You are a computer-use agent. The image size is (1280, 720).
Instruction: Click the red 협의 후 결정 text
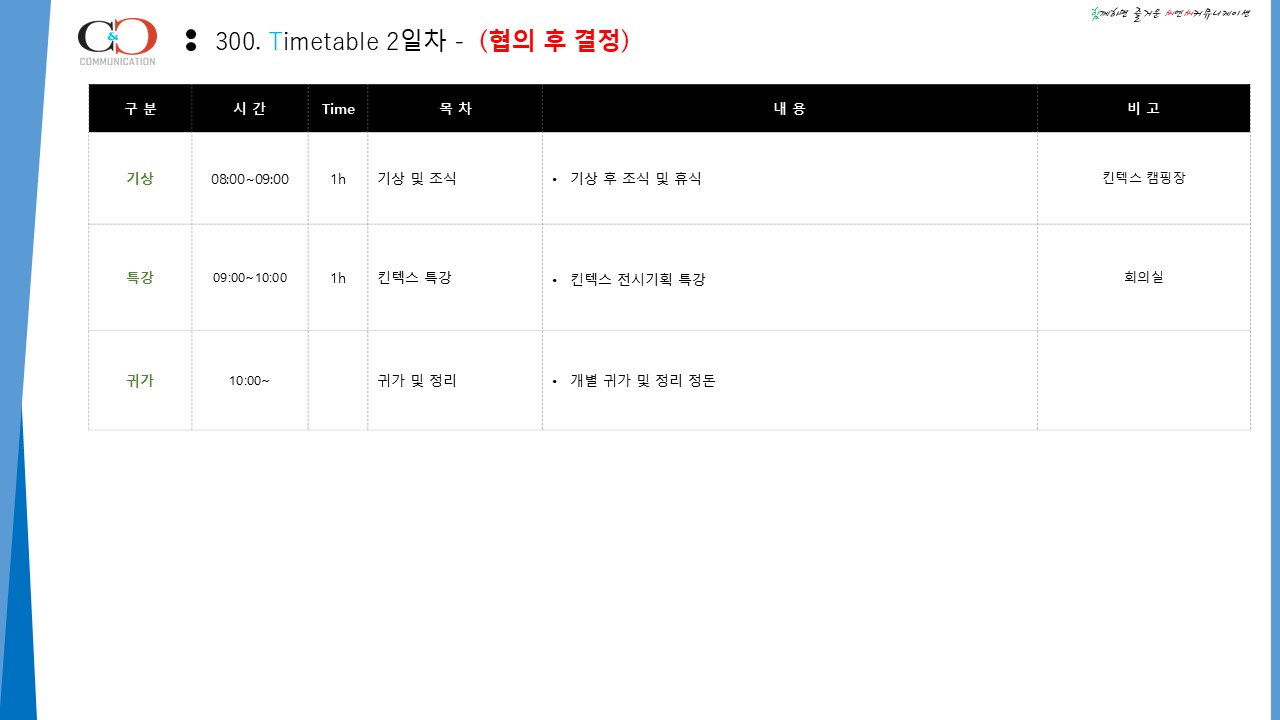[x=554, y=41]
